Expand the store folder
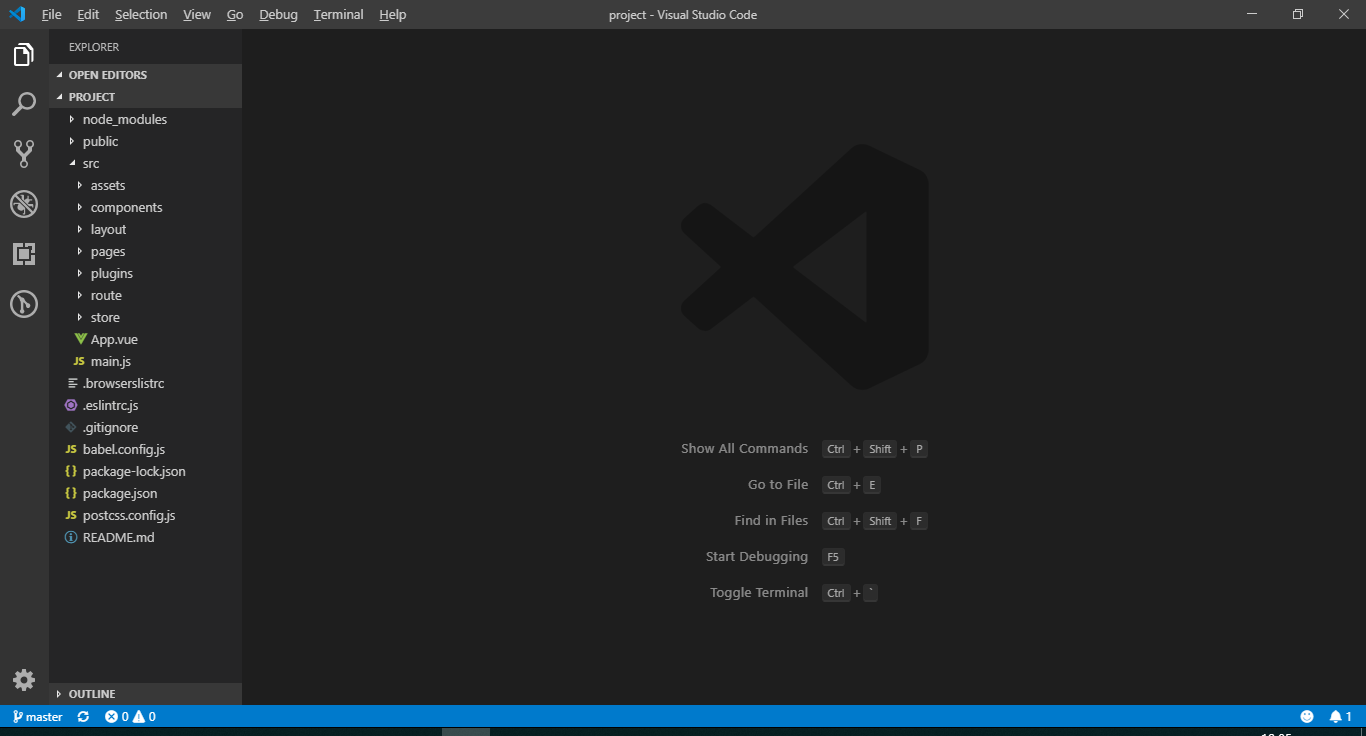Screen dimensions: 1366x736 click(145, 317)
